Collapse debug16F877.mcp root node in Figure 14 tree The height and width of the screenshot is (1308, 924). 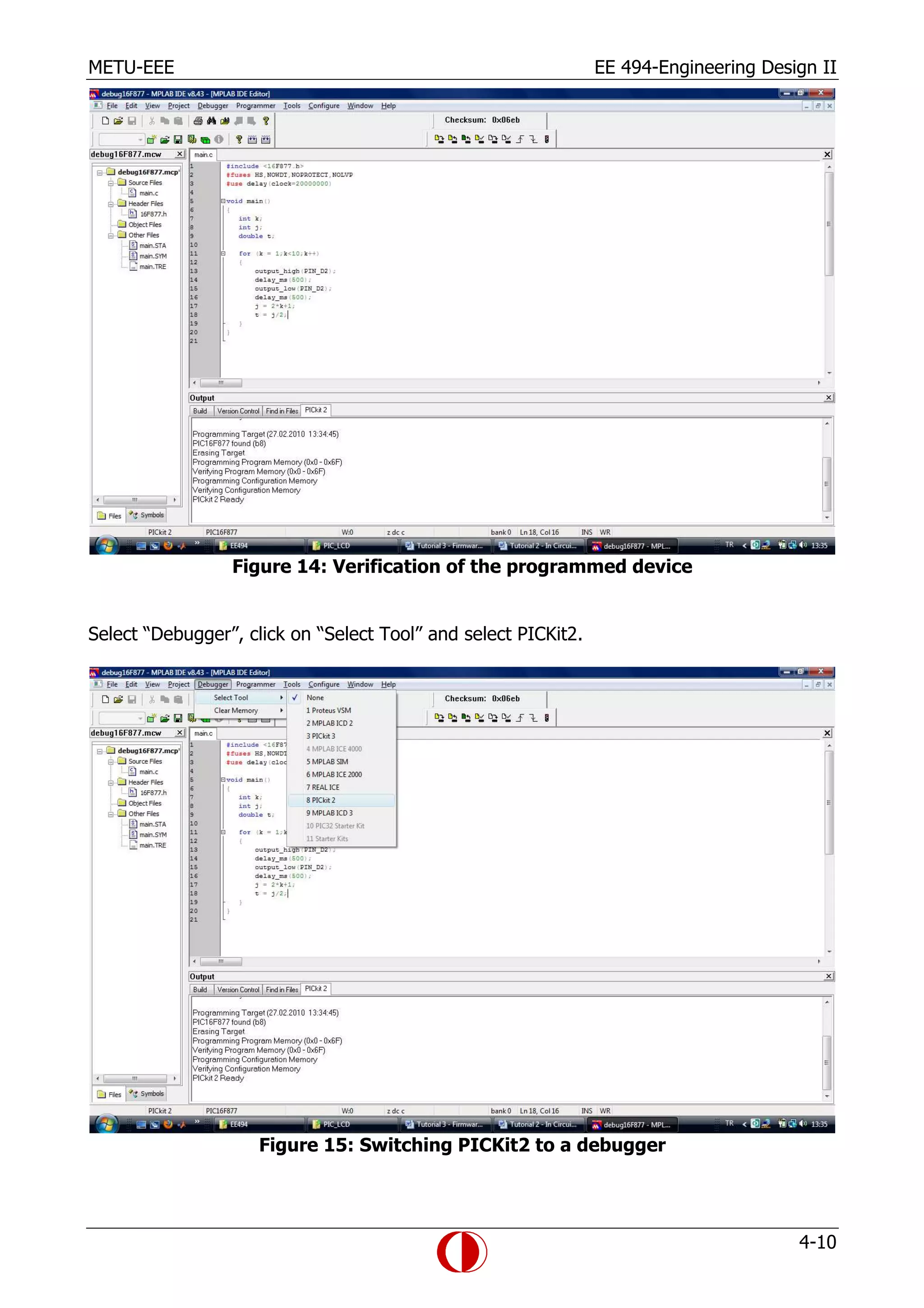click(x=100, y=172)
